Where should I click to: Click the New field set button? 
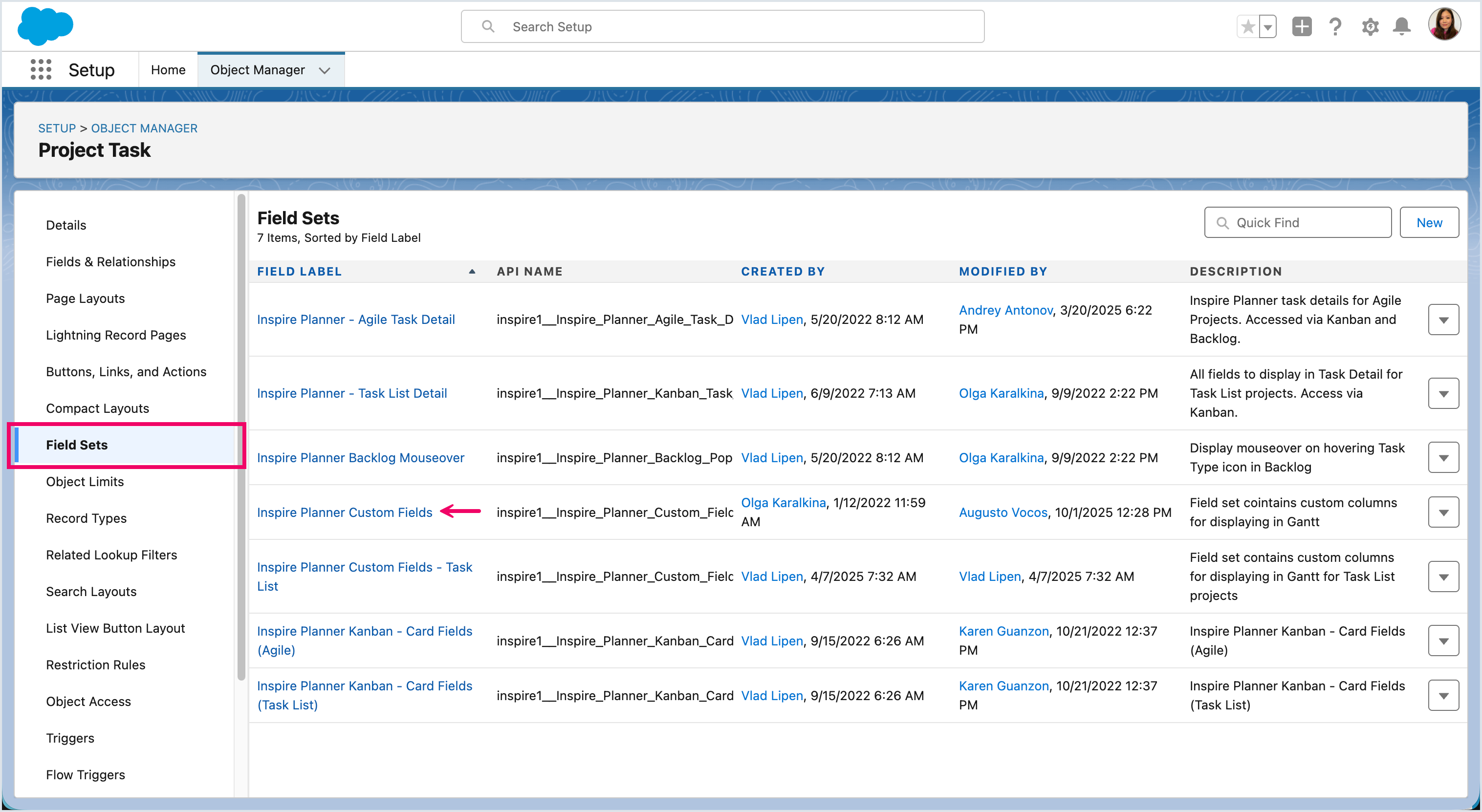point(1429,223)
